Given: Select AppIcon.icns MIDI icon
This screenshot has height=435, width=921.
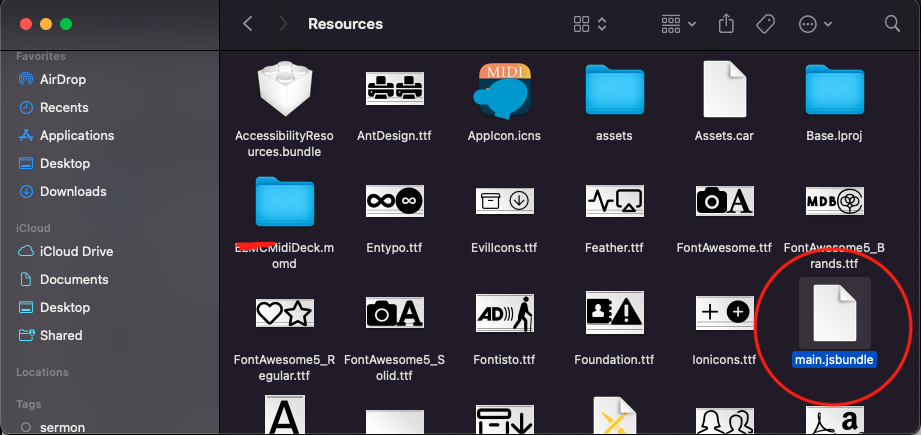Looking at the screenshot, I should [505, 89].
